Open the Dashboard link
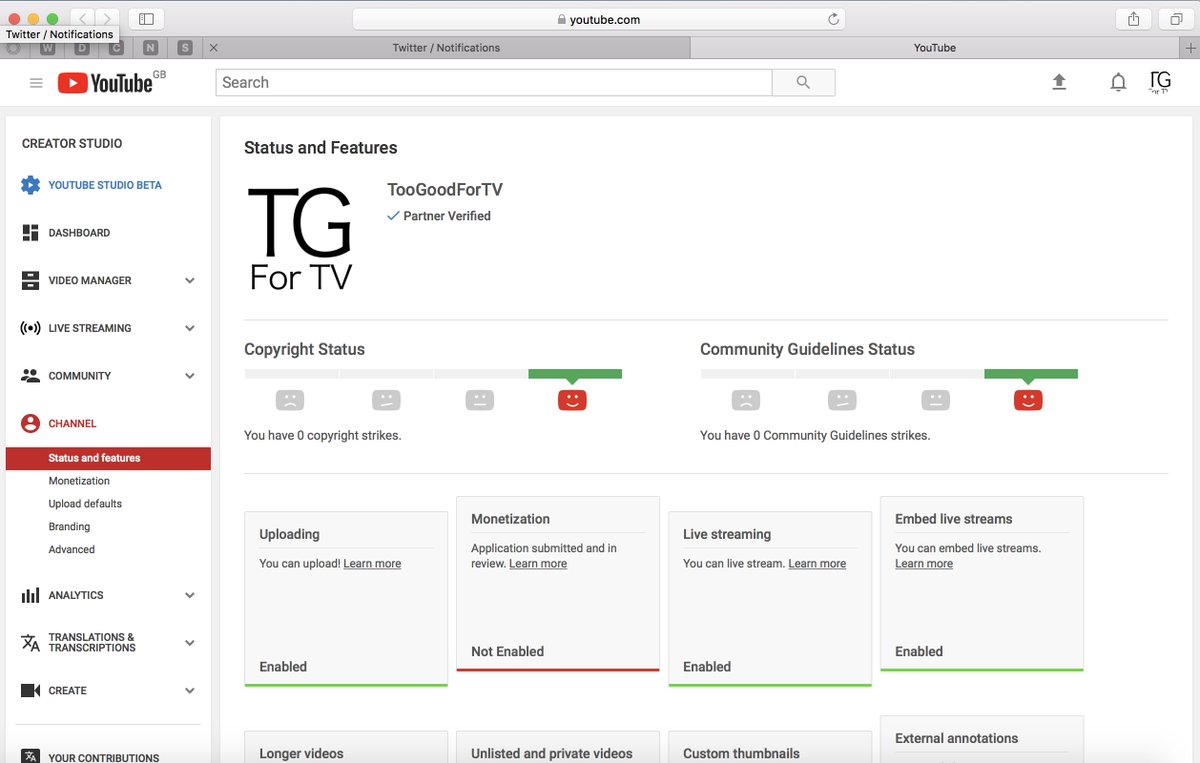1200x763 pixels. [79, 233]
